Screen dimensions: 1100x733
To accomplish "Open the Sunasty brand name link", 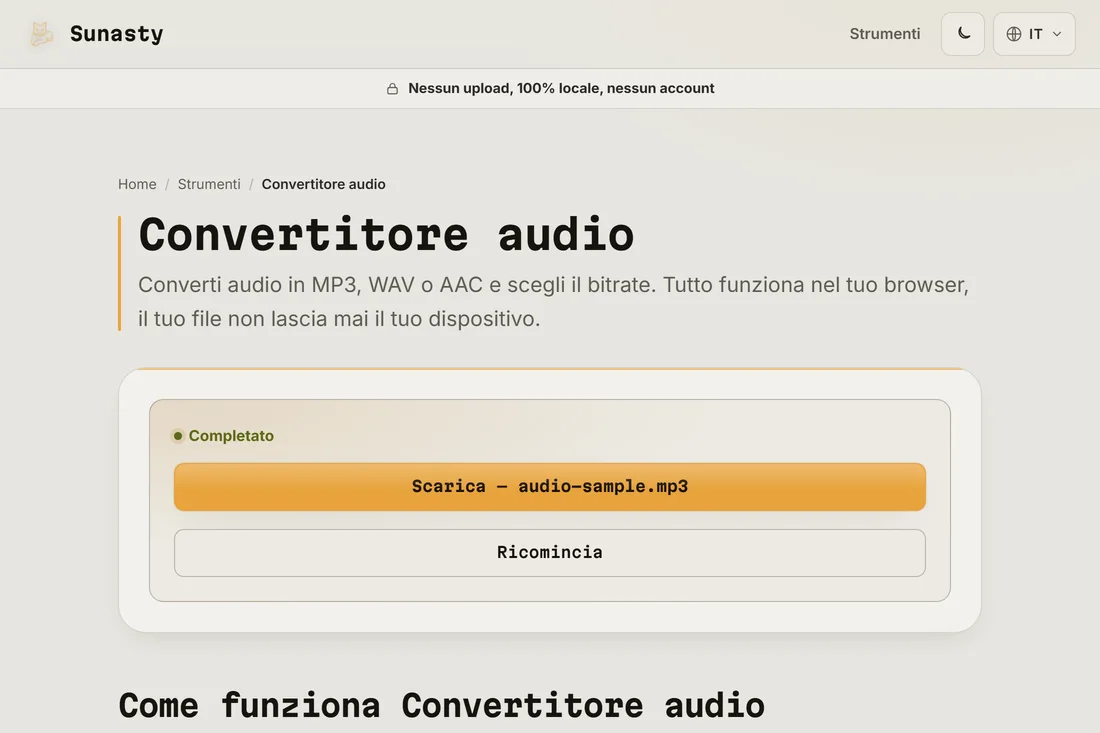I will pyautogui.click(x=116, y=34).
